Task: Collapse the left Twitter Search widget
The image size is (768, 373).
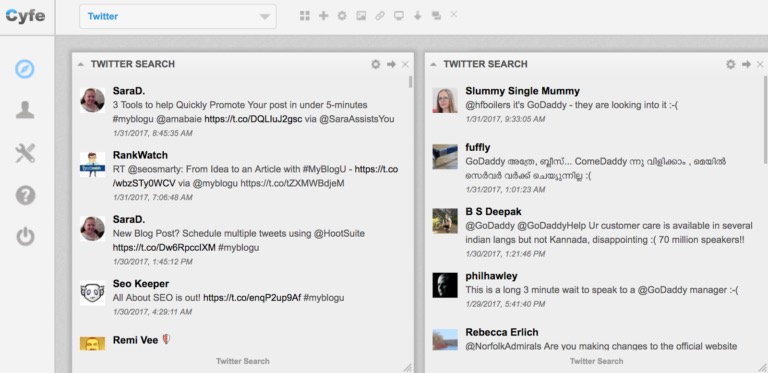Action: pos(81,64)
